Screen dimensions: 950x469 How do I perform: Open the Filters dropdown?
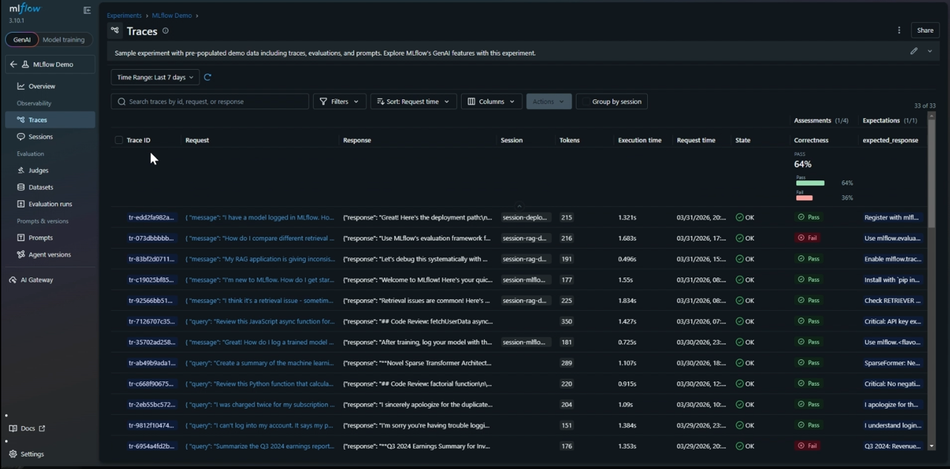click(x=339, y=102)
